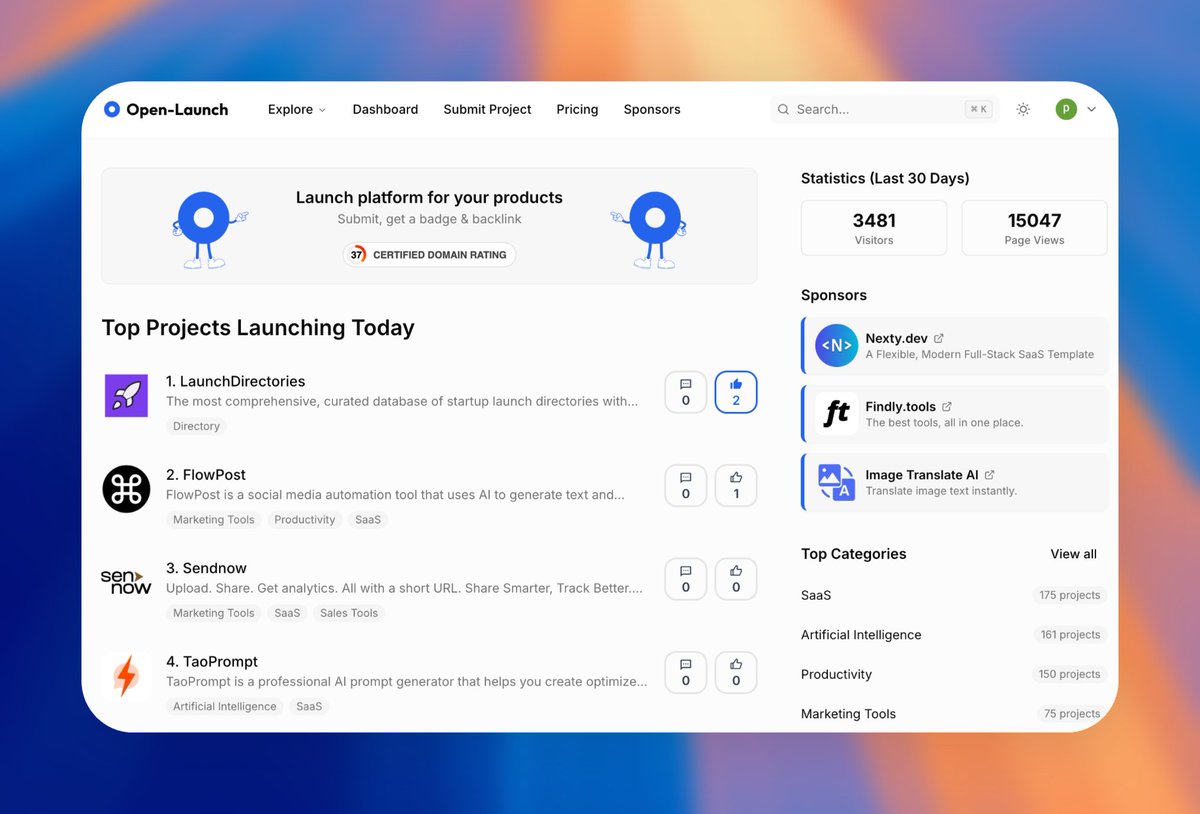Open the FlowPost project title

pyautogui.click(x=206, y=475)
